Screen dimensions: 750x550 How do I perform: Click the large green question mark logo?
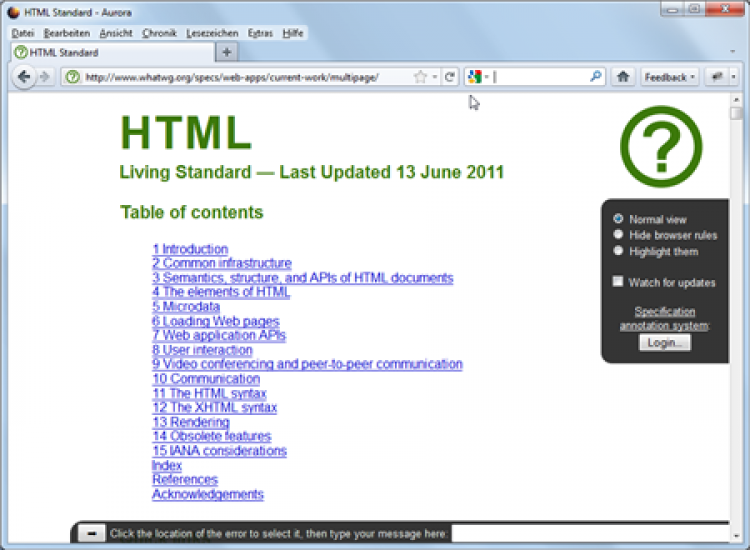(x=660, y=147)
